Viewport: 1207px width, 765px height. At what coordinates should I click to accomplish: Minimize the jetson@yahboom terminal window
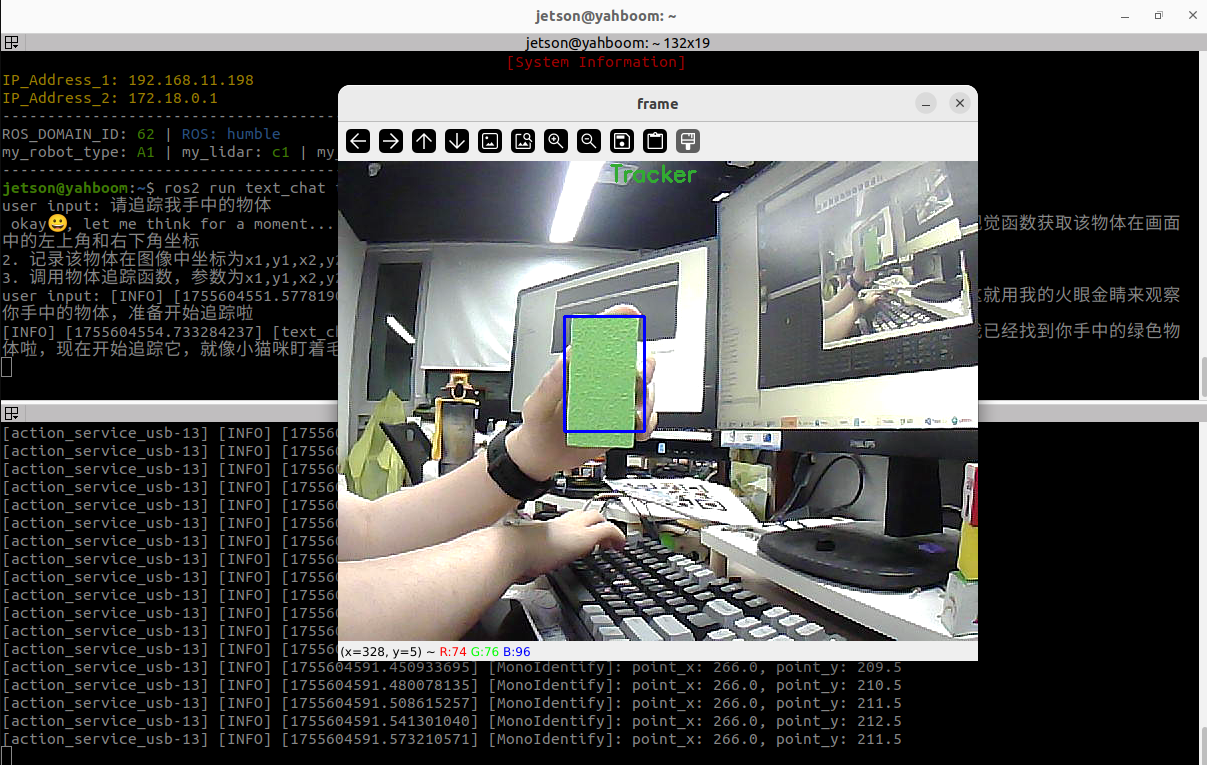coord(1126,16)
